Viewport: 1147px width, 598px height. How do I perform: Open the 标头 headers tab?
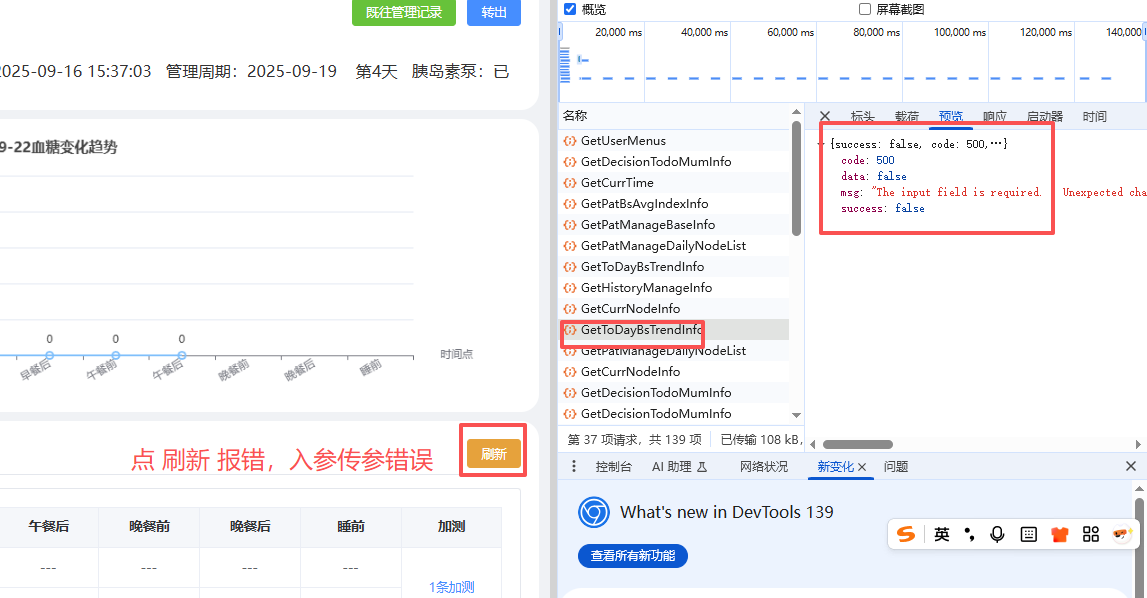[862, 116]
